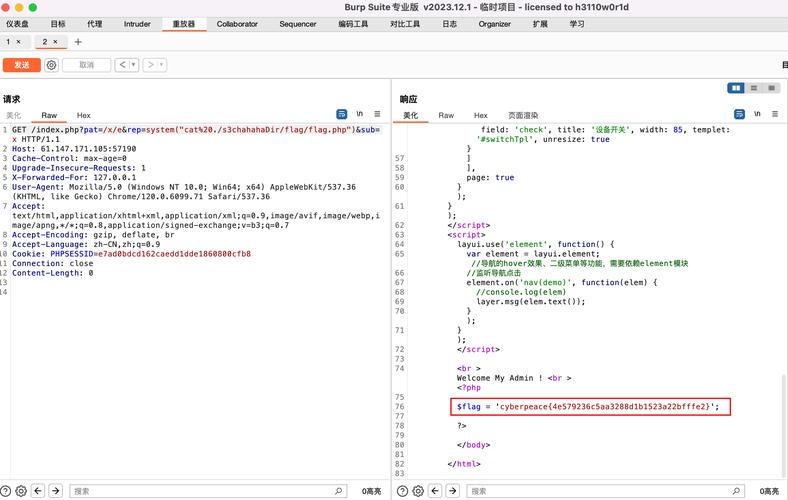This screenshot has width=788, height=500.
Task: Jump to previous request search match
Action: (38, 491)
